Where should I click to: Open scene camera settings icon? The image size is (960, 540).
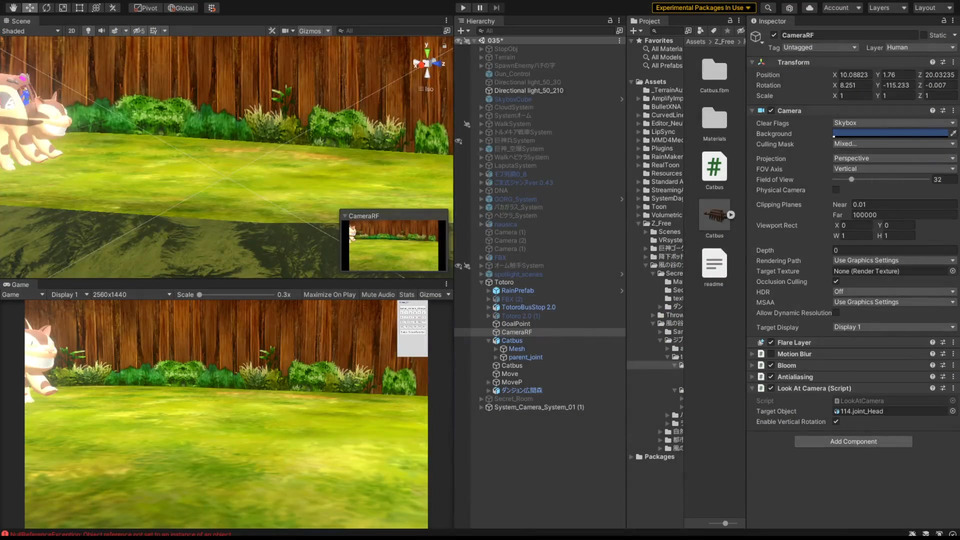coord(285,31)
